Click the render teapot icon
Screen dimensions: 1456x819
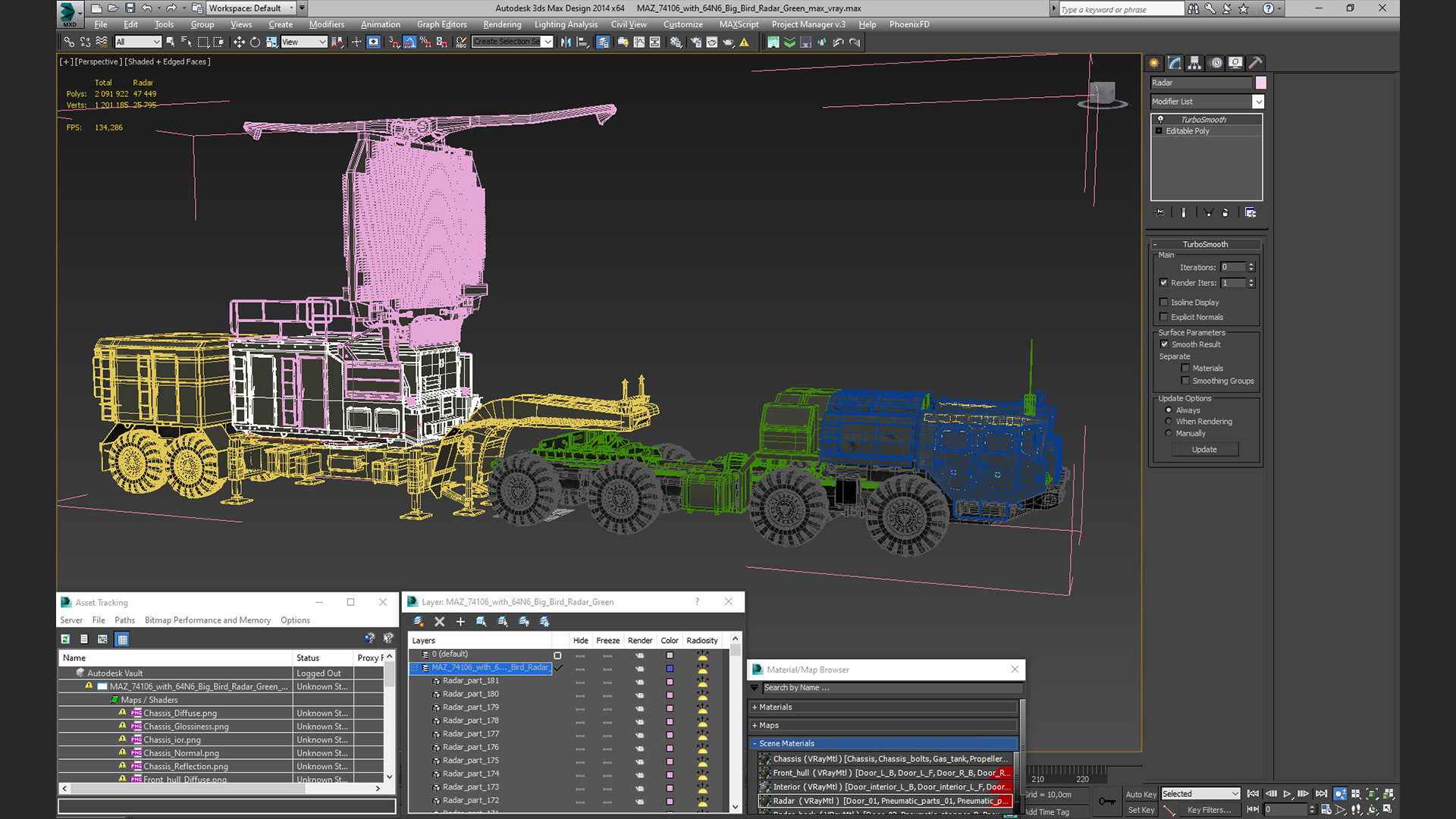click(729, 42)
